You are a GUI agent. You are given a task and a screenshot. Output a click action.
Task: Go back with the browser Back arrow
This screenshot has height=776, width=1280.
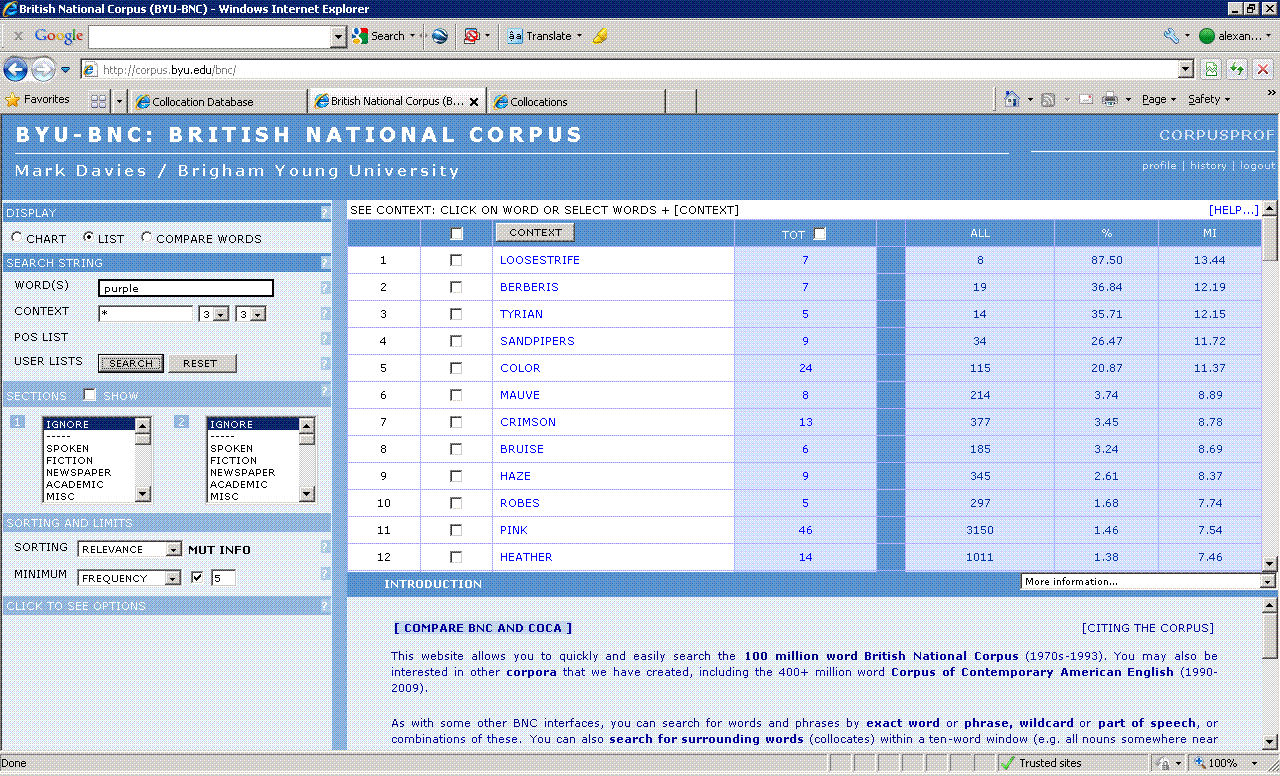click(x=15, y=70)
